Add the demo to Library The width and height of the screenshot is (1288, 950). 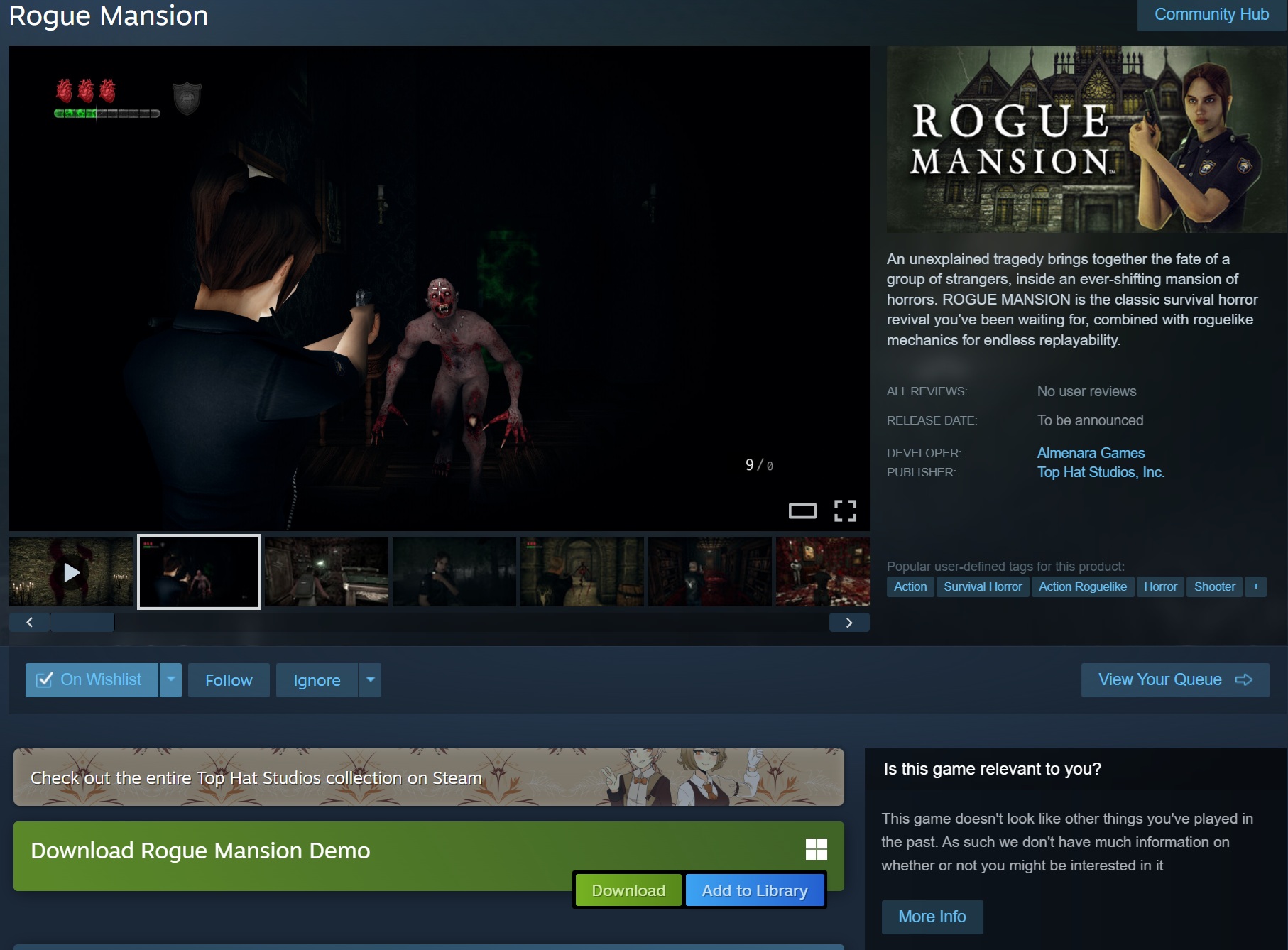(755, 890)
